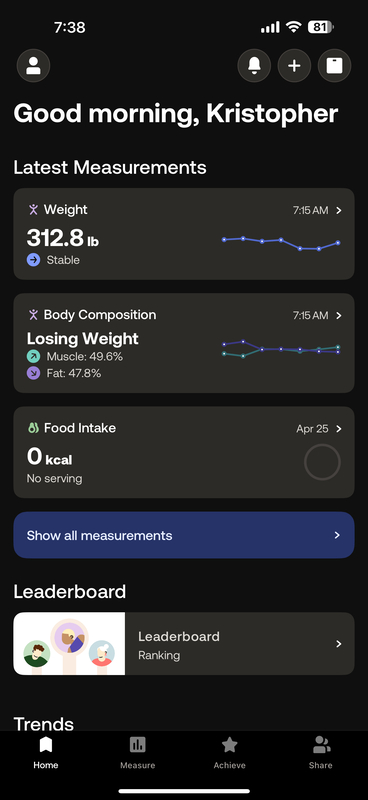Expand Food Intake card chevron

click(x=339, y=429)
